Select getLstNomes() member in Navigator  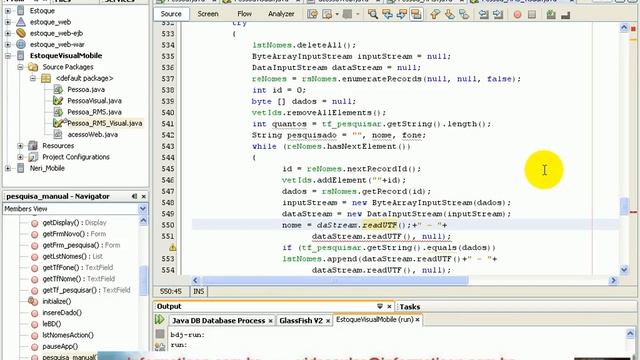[73, 256]
